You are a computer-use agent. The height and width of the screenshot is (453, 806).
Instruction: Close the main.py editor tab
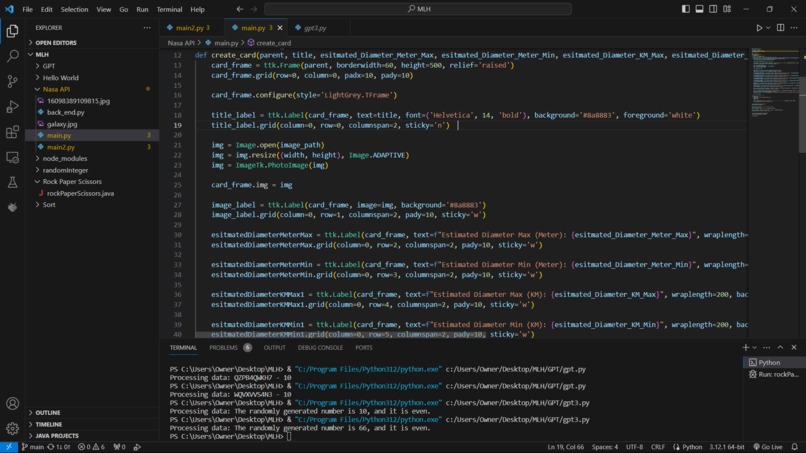(x=280, y=28)
